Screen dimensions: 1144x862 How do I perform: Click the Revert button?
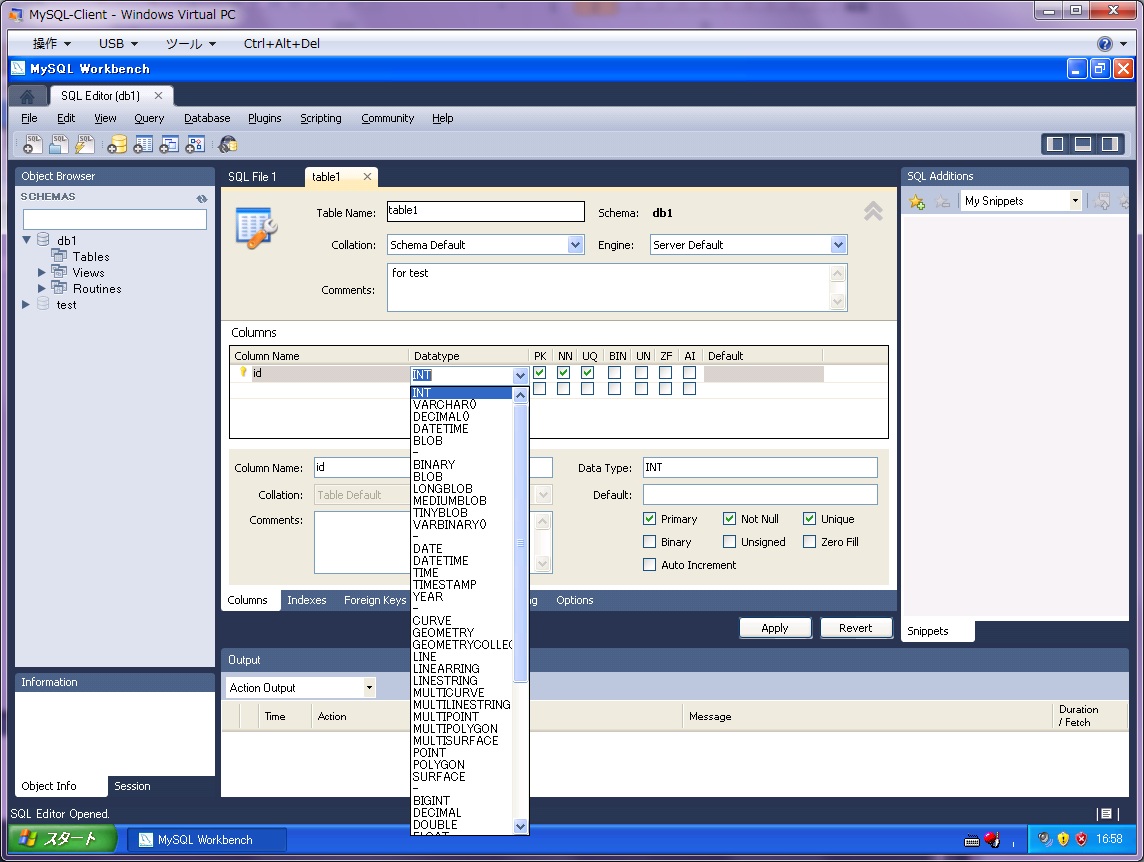pos(856,628)
